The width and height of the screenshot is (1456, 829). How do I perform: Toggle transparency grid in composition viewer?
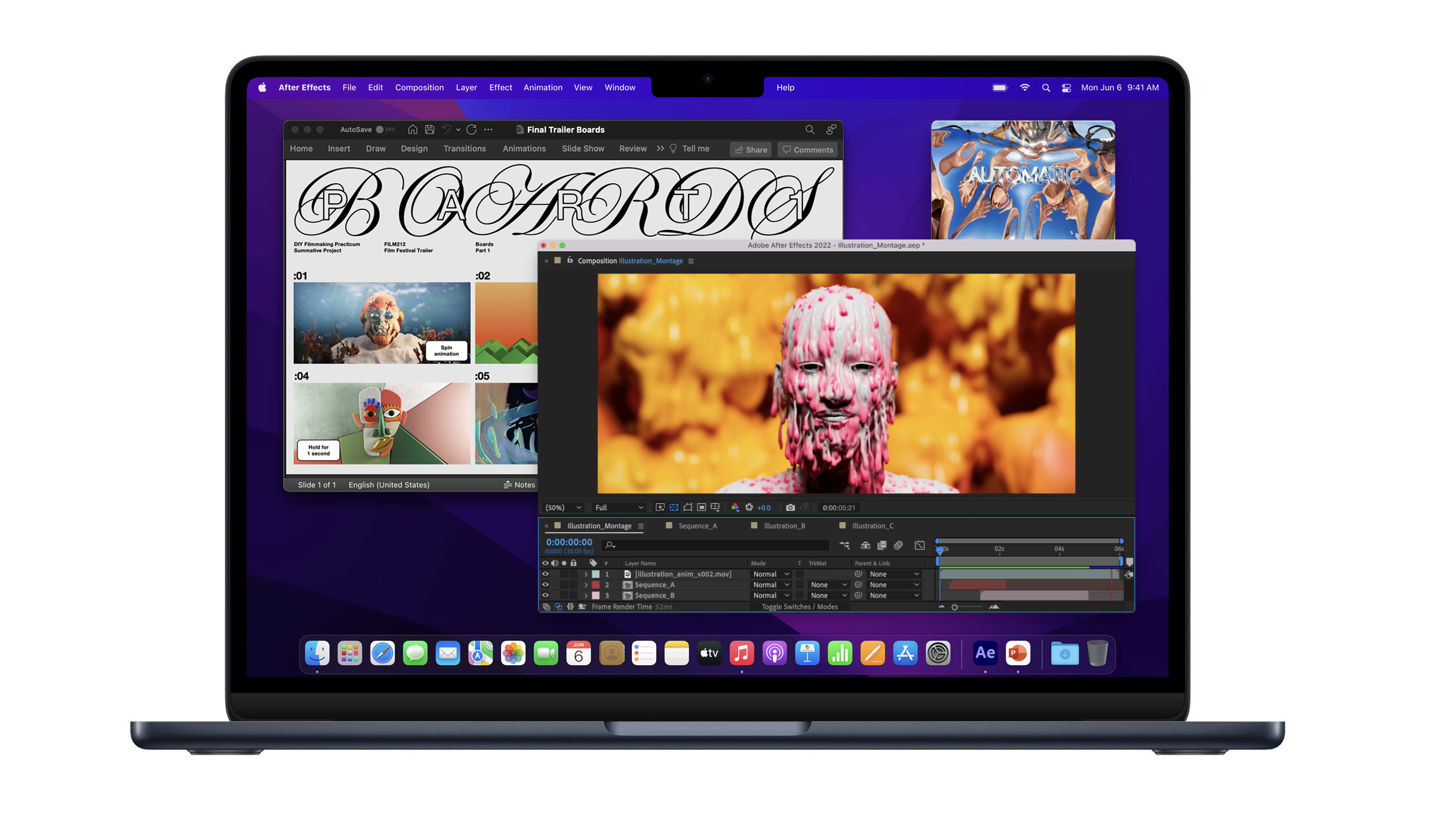[674, 508]
